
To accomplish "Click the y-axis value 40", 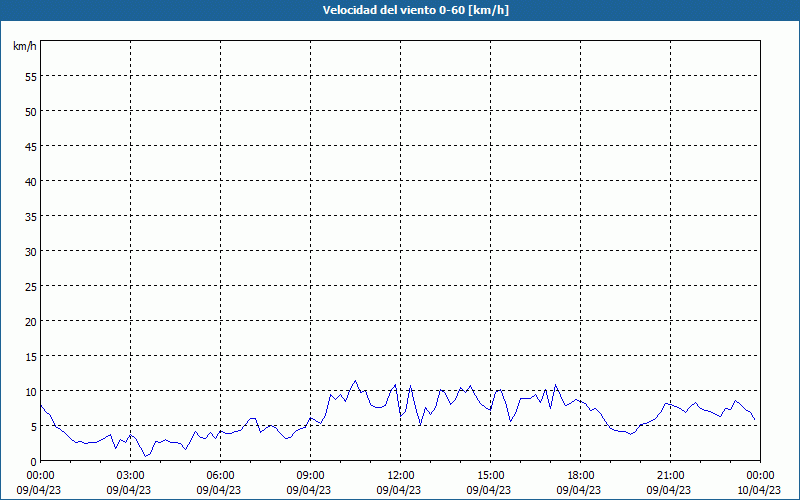I will pyautogui.click(x=31, y=181).
